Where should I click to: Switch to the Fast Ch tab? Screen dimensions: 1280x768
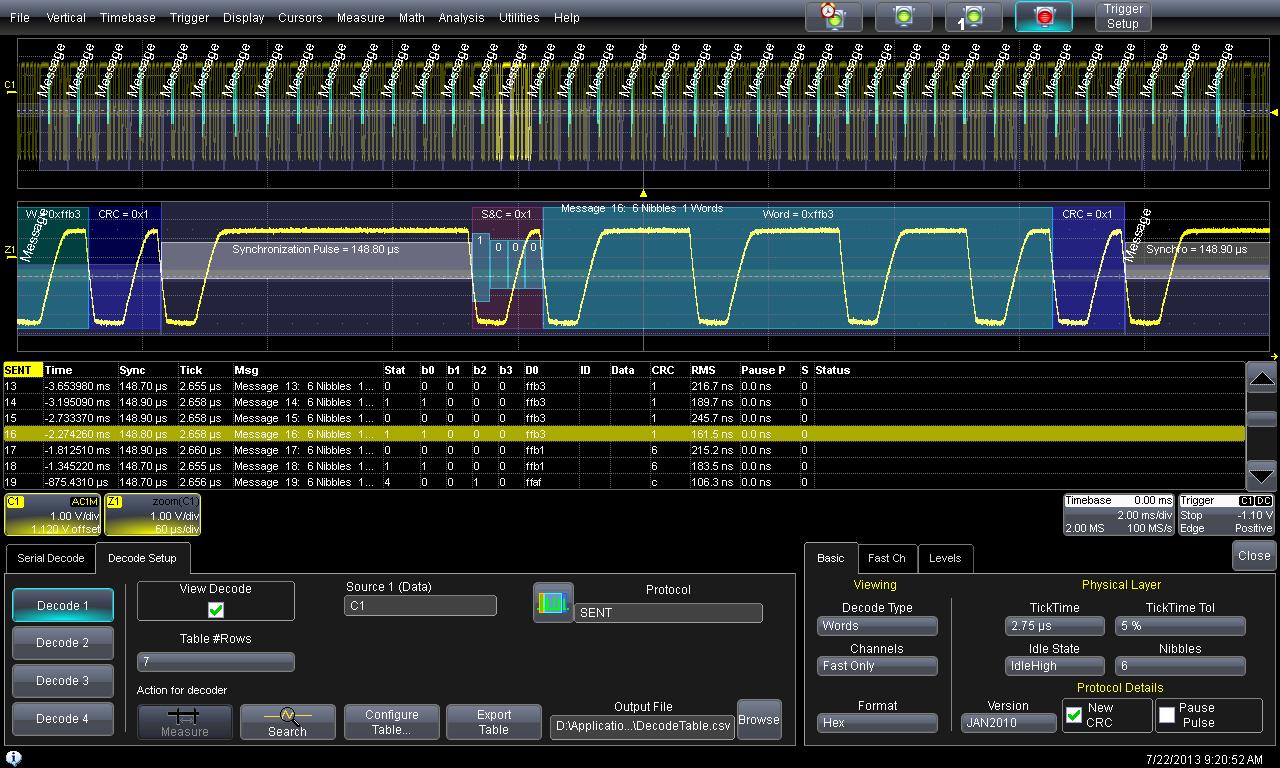tap(886, 558)
